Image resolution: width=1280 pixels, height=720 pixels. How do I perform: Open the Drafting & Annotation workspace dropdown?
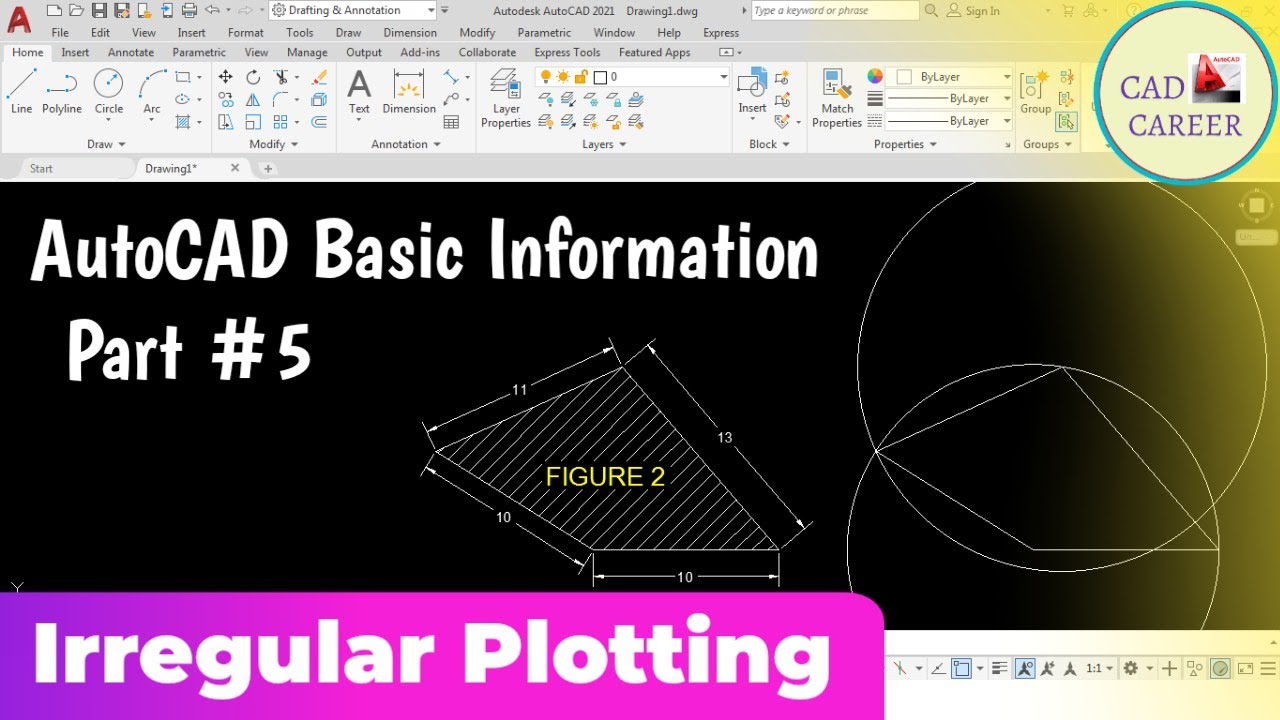[x=431, y=10]
